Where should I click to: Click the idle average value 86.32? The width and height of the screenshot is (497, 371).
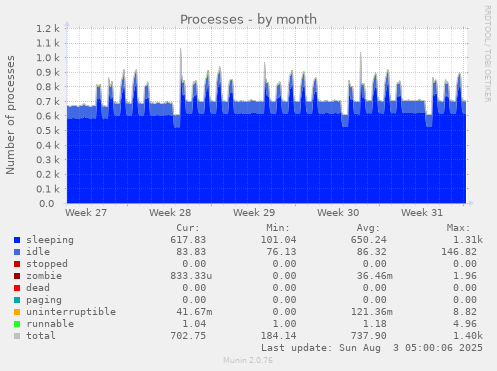pyautogui.click(x=372, y=252)
